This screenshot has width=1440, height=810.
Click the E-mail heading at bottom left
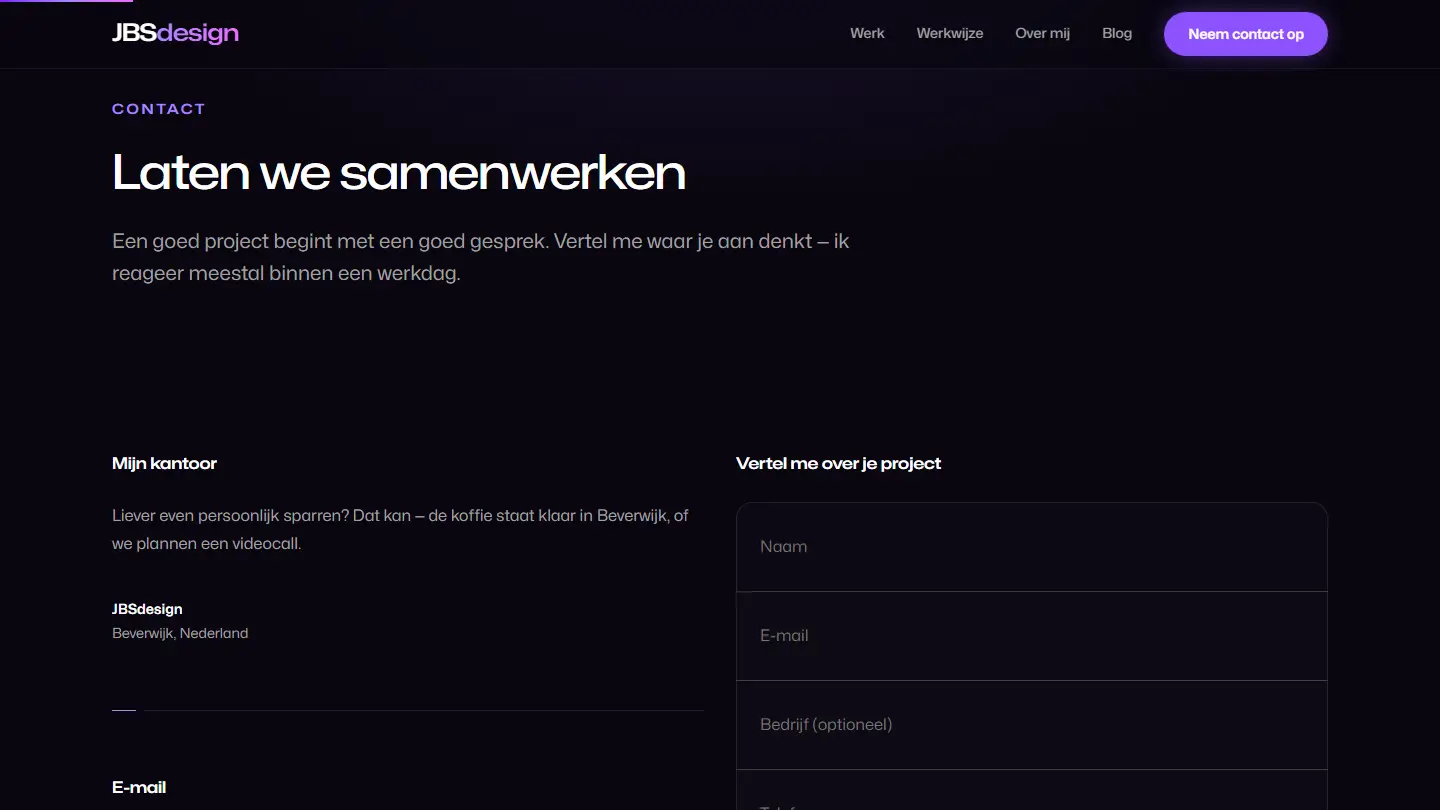click(x=139, y=788)
